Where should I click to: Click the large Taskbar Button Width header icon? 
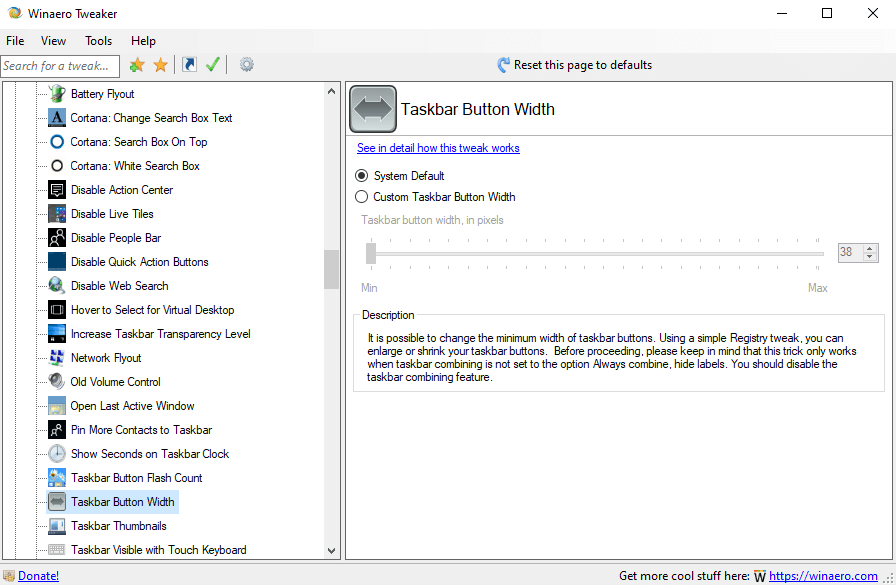pyautogui.click(x=373, y=109)
